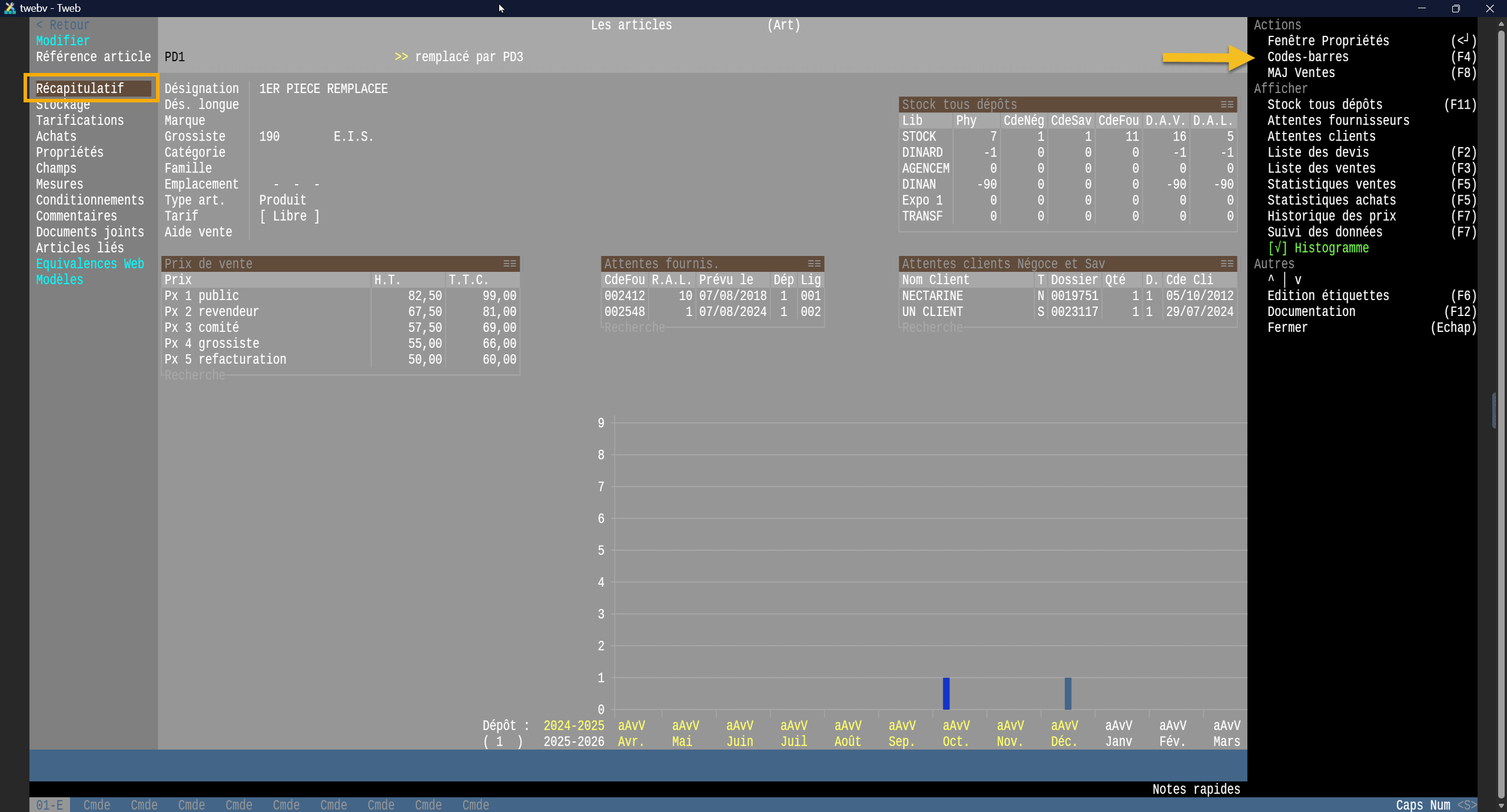Image resolution: width=1507 pixels, height=812 pixels.
Task: Open Attentes clients Négoce panel menu icon
Action: pyautogui.click(x=1227, y=264)
